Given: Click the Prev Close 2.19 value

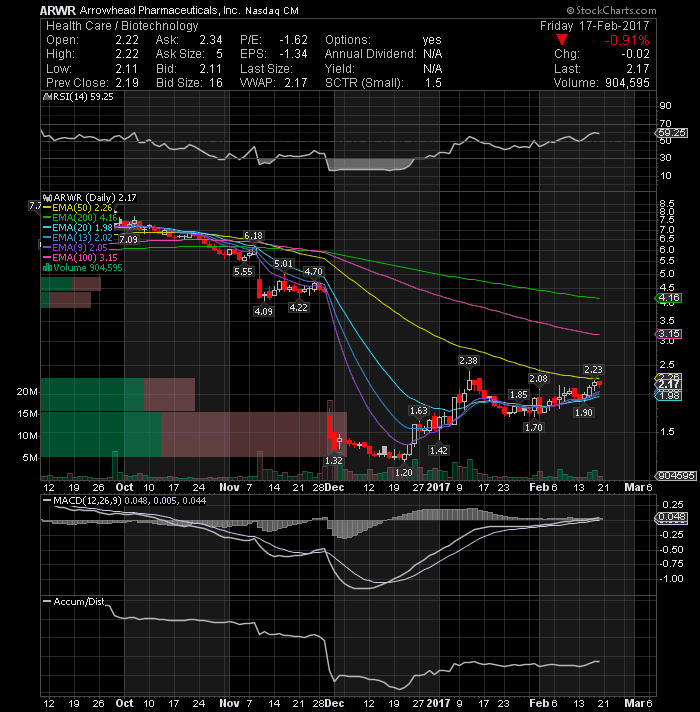Looking at the screenshot, I should [127, 83].
